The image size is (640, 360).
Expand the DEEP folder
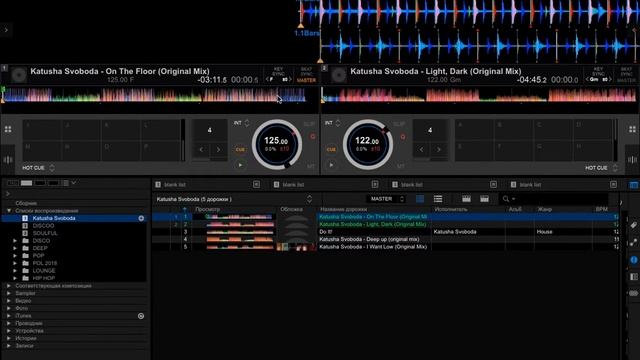pos(15,248)
